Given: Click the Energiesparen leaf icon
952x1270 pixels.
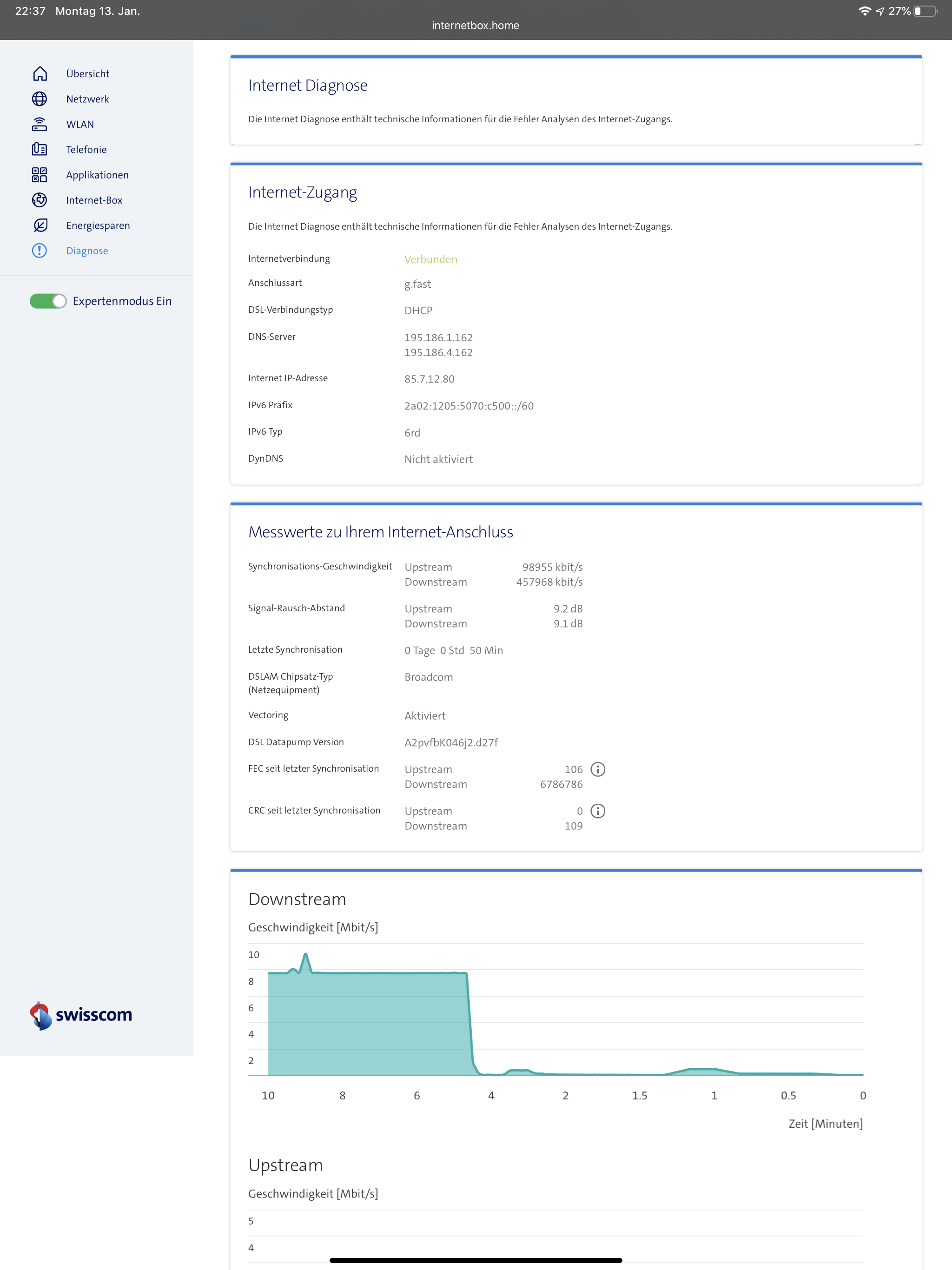Looking at the screenshot, I should point(40,225).
